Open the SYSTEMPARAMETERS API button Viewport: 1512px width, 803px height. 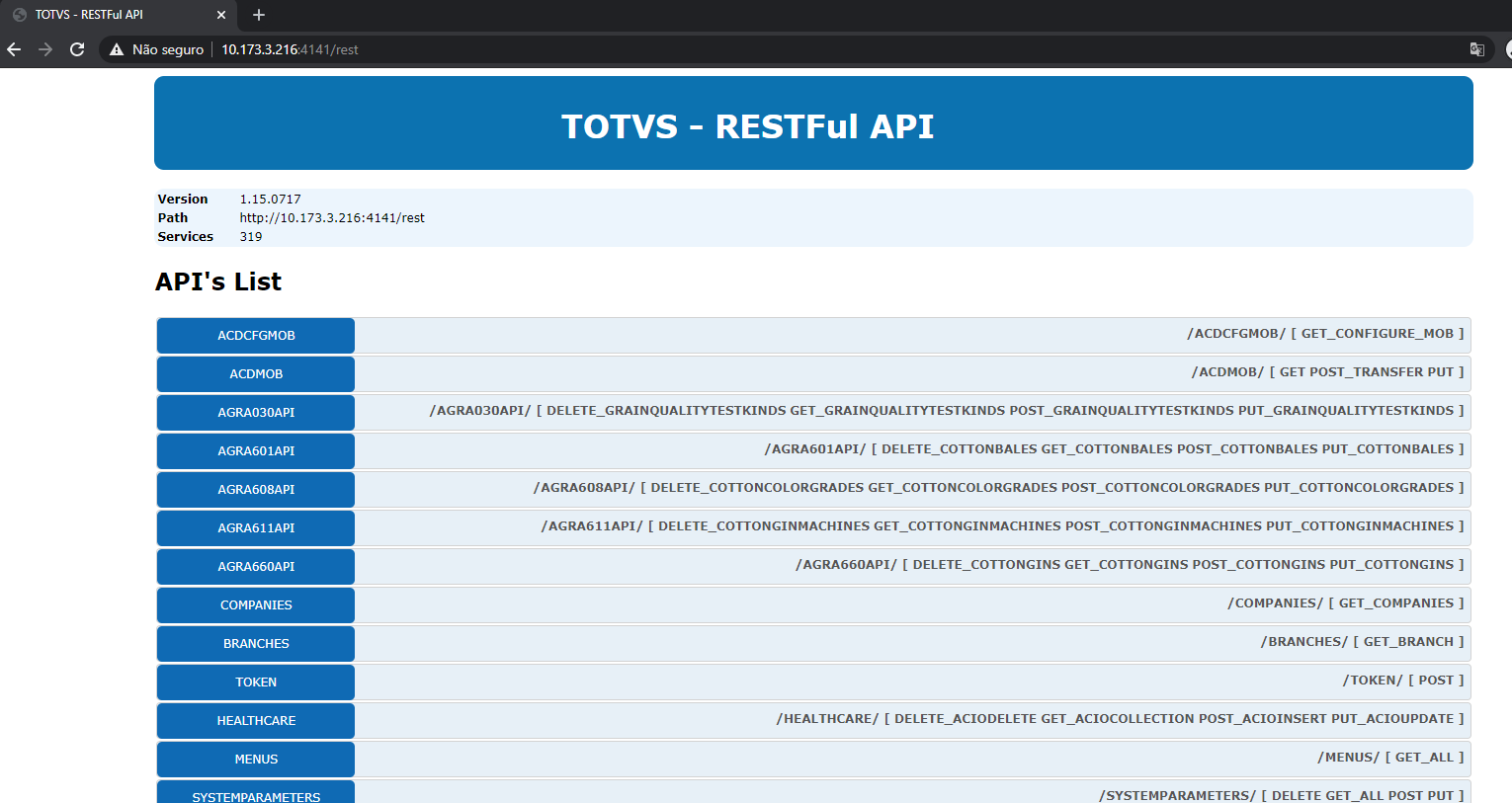[256, 793]
